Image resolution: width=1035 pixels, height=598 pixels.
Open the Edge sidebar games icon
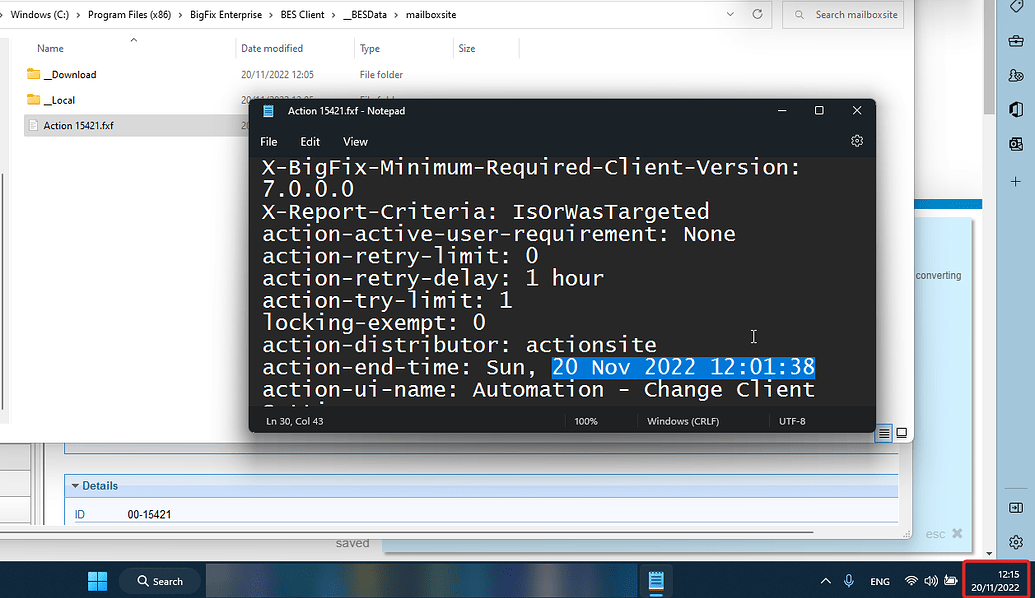point(1017,76)
